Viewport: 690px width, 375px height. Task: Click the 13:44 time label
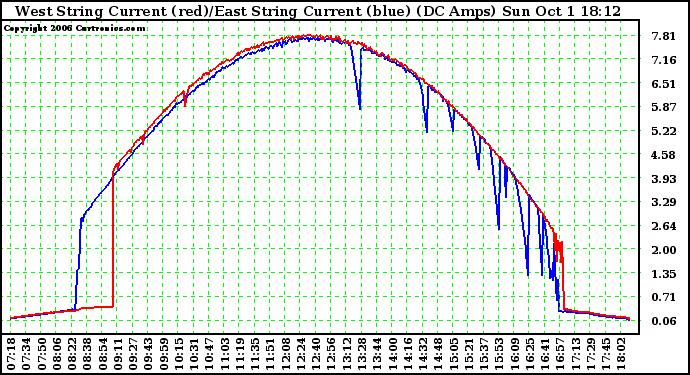[377, 354]
